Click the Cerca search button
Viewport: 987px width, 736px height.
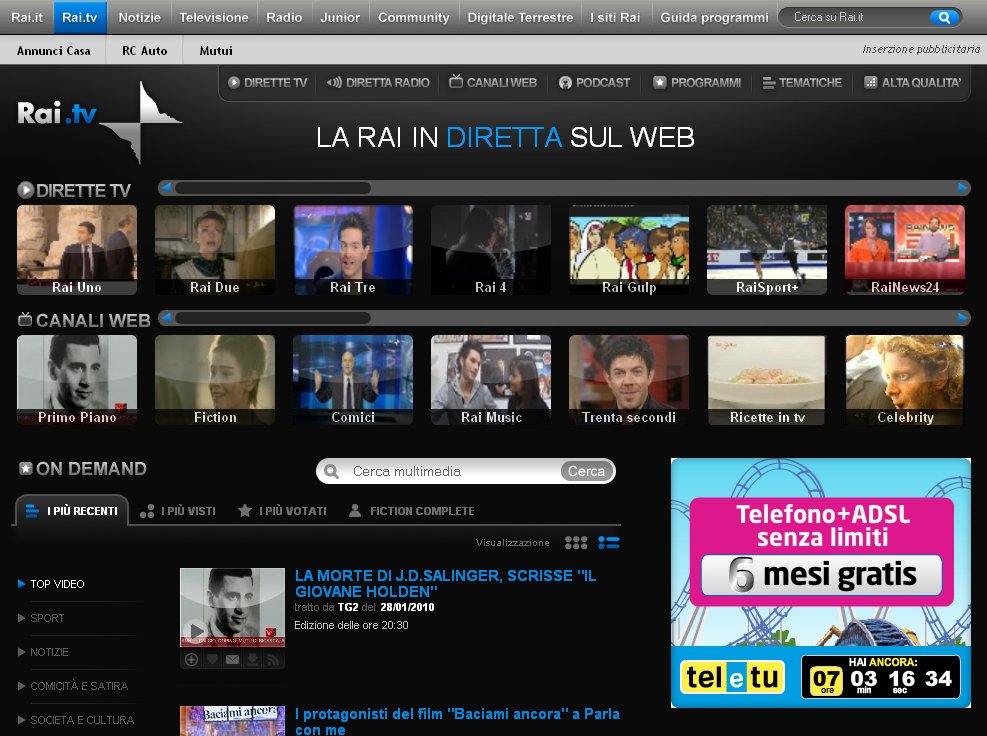click(x=586, y=471)
